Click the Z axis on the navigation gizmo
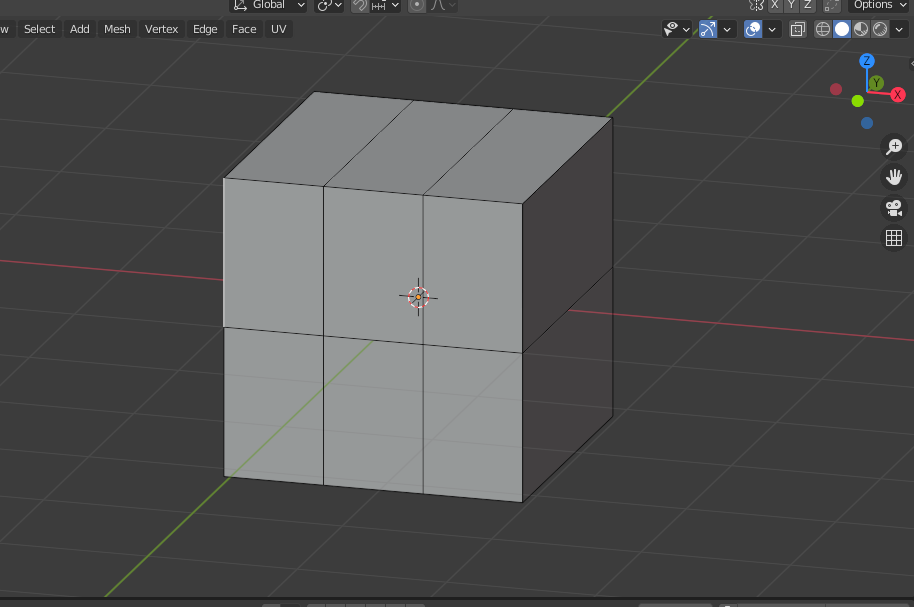The image size is (914, 607). click(867, 61)
